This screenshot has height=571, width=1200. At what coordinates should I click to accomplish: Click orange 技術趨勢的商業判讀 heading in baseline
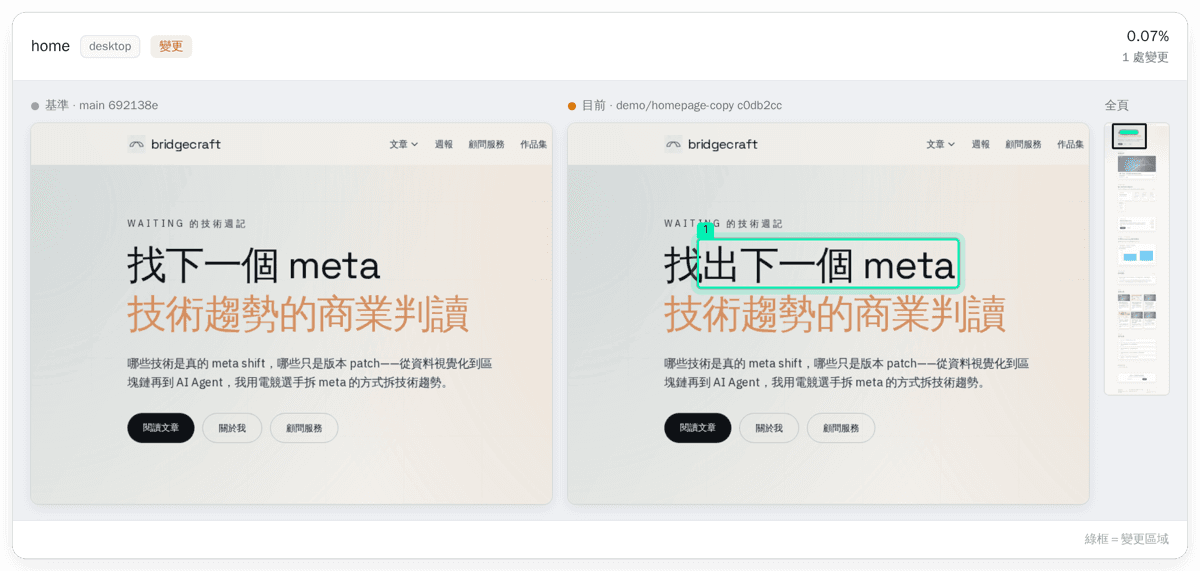[x=298, y=314]
